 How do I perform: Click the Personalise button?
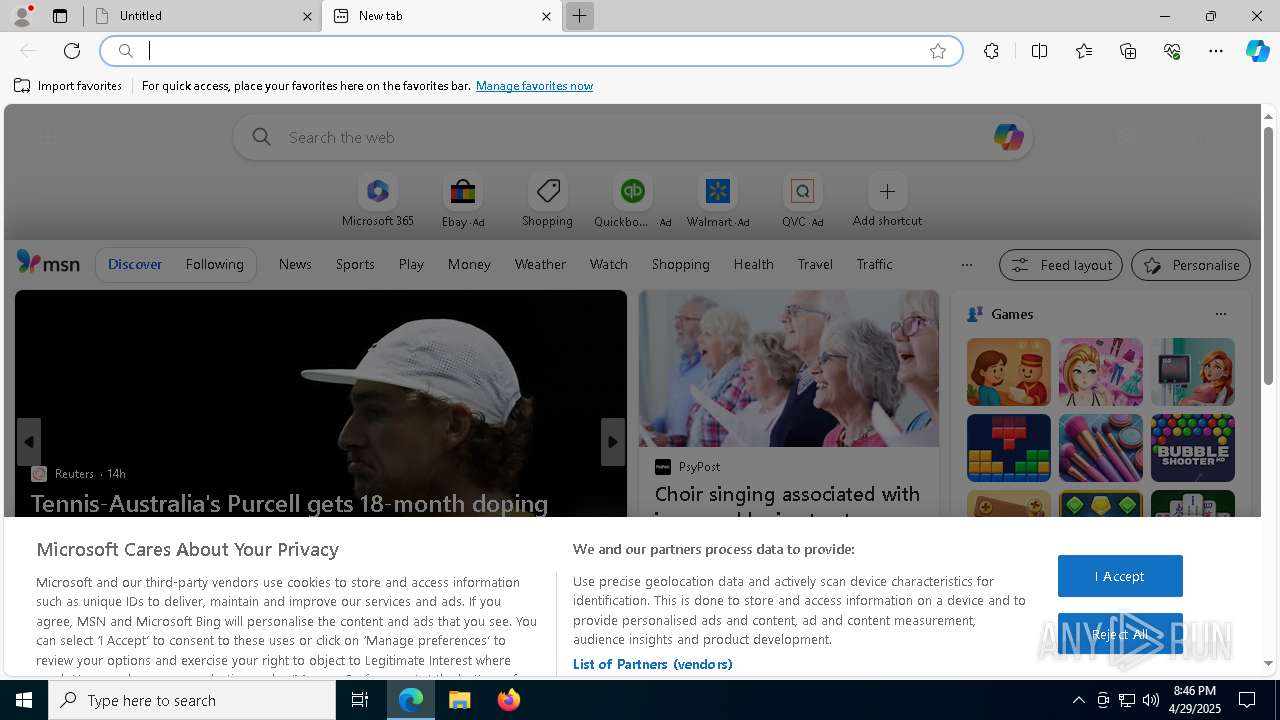pyautogui.click(x=1191, y=265)
